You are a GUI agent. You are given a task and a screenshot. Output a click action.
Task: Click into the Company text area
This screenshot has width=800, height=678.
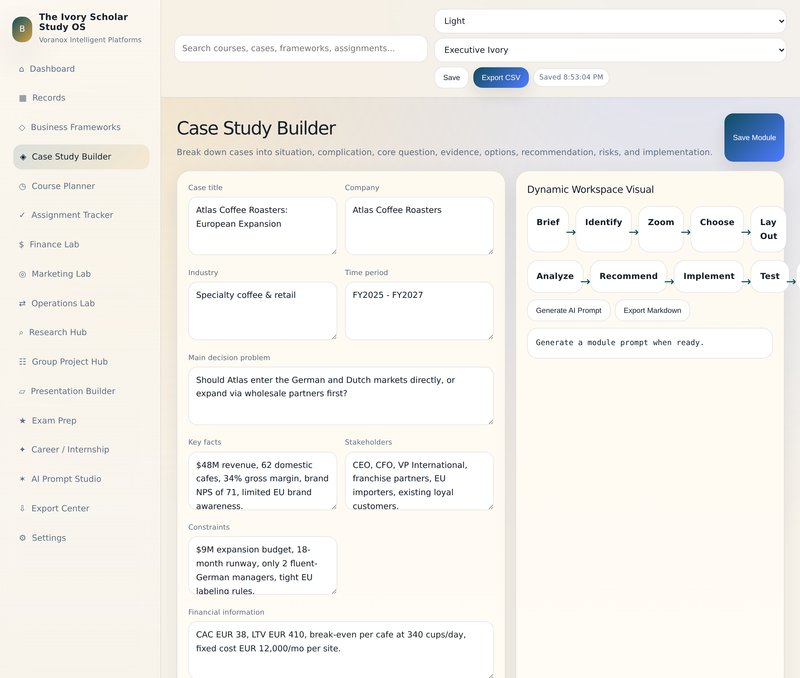tap(419, 226)
